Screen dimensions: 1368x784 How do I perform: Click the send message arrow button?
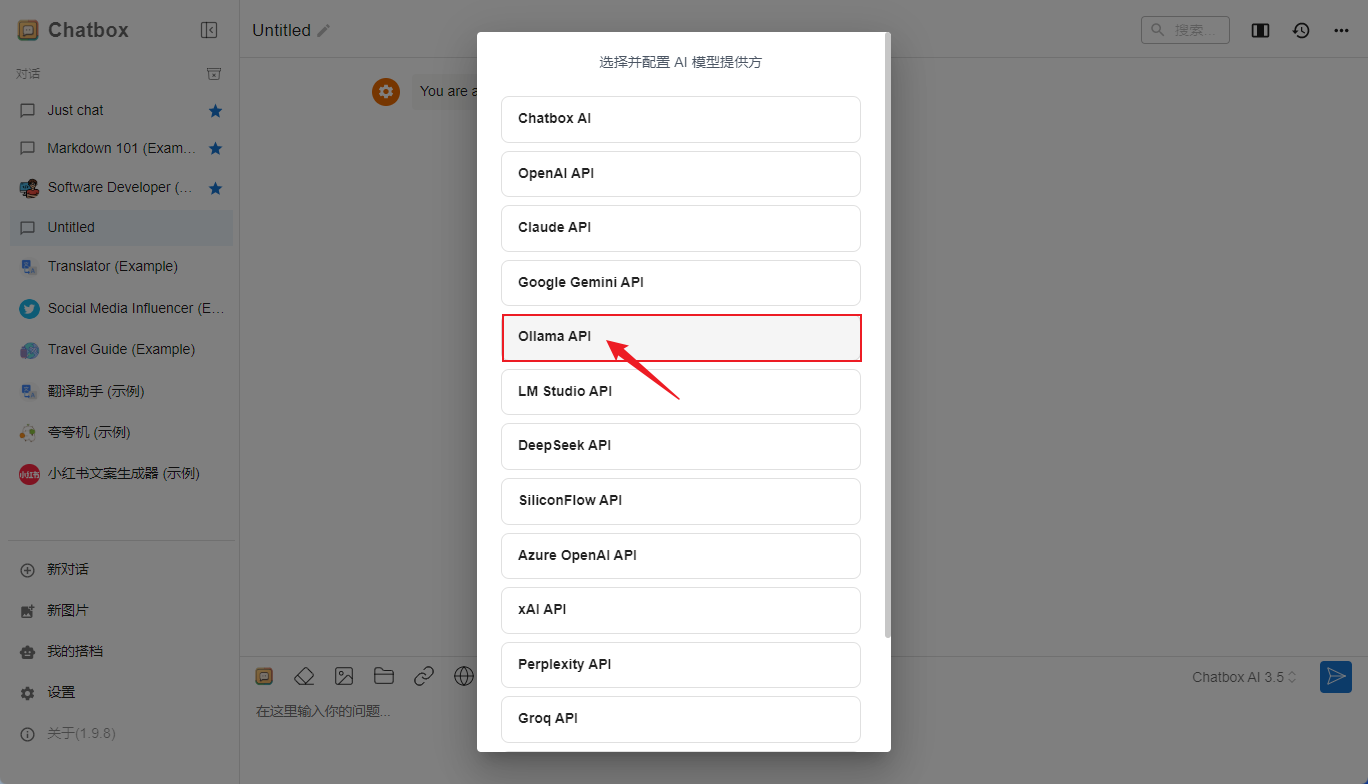click(x=1335, y=677)
